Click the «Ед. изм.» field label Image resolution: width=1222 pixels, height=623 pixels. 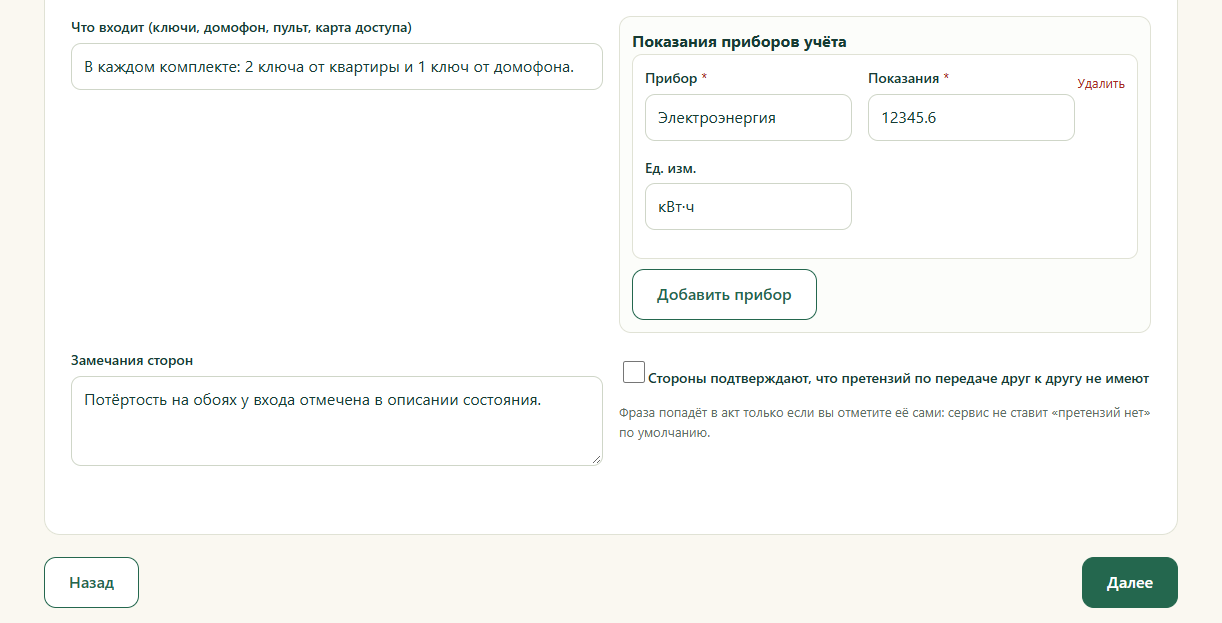click(x=670, y=168)
